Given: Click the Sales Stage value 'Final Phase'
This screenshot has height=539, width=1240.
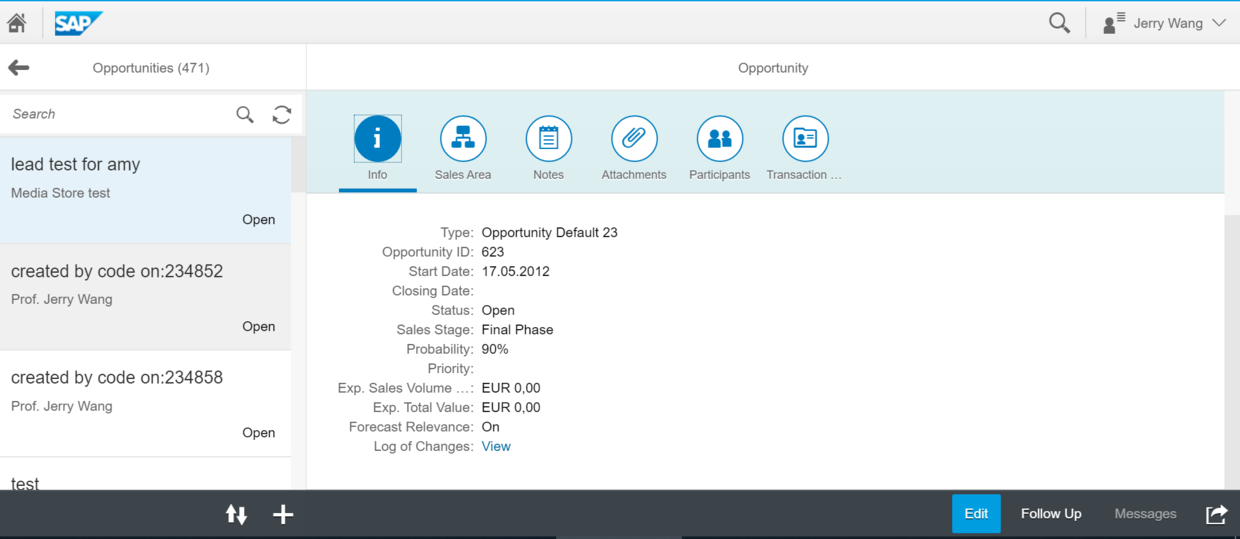Looking at the screenshot, I should coord(517,330).
